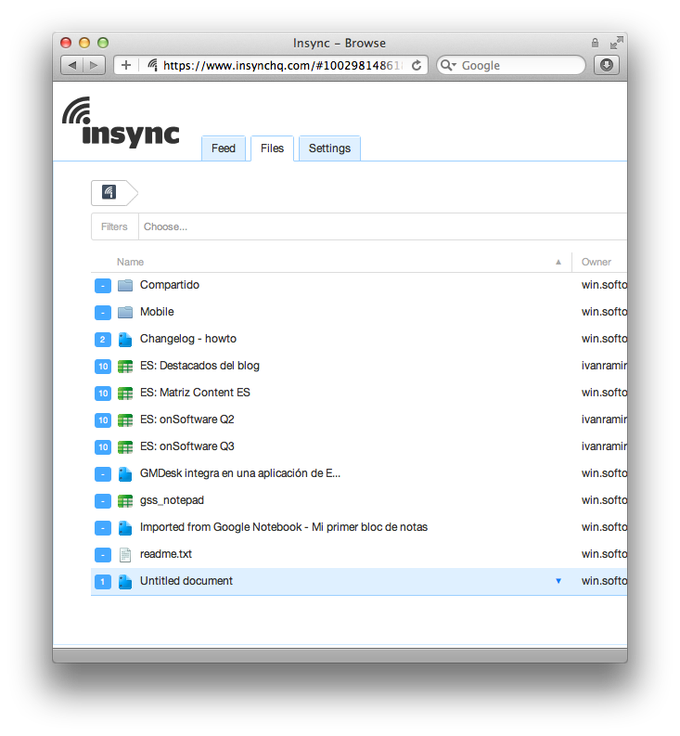Open the Downloads button in toolbar
Screen dimensions: 680x736
coord(606,65)
